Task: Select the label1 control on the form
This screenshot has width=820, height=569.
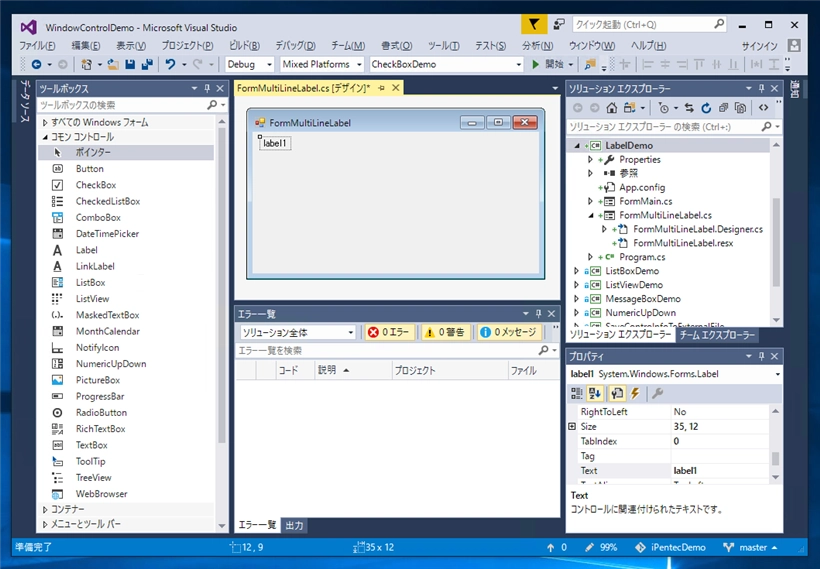Action: point(275,143)
